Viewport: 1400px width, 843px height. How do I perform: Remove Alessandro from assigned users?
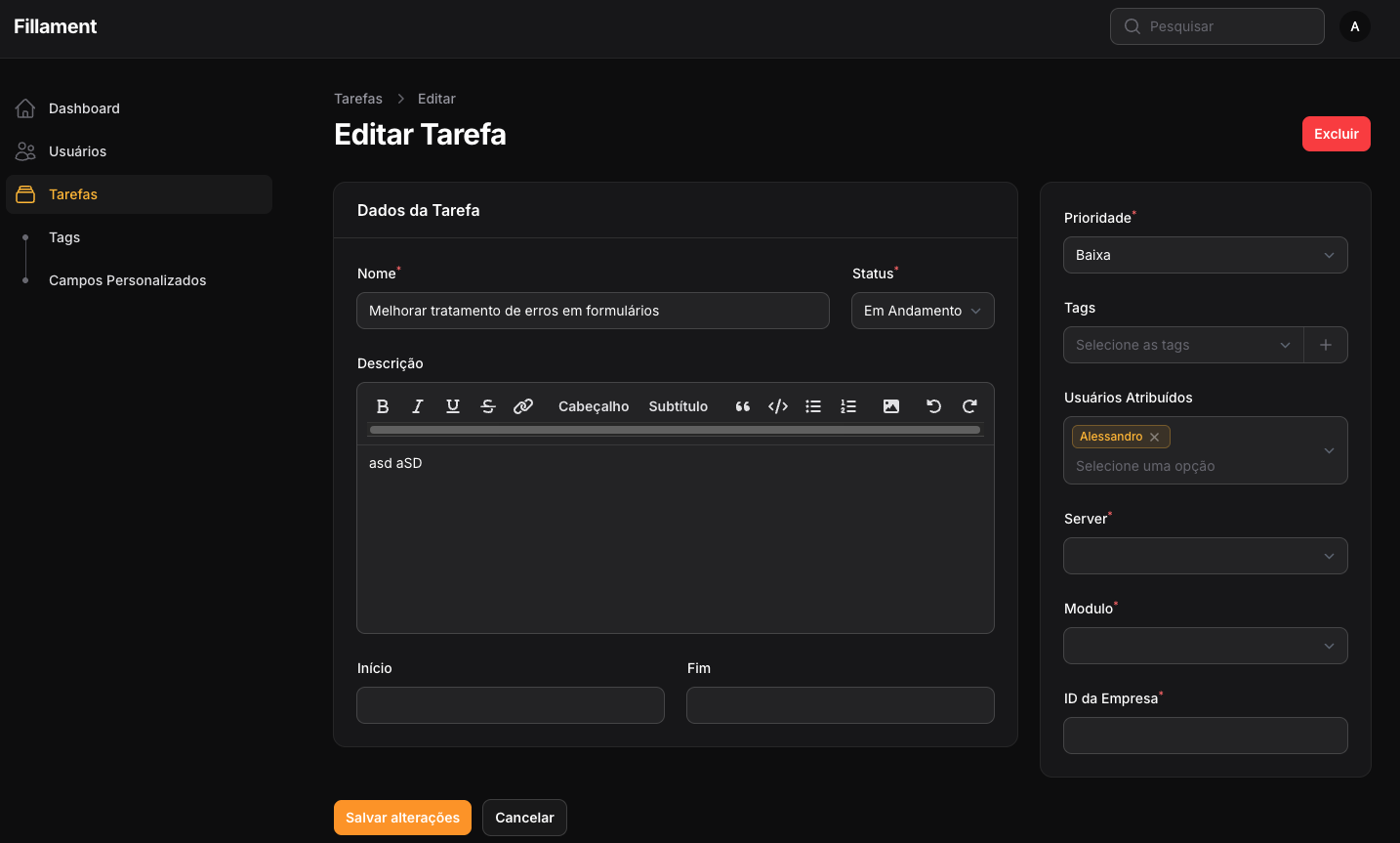tap(1155, 437)
